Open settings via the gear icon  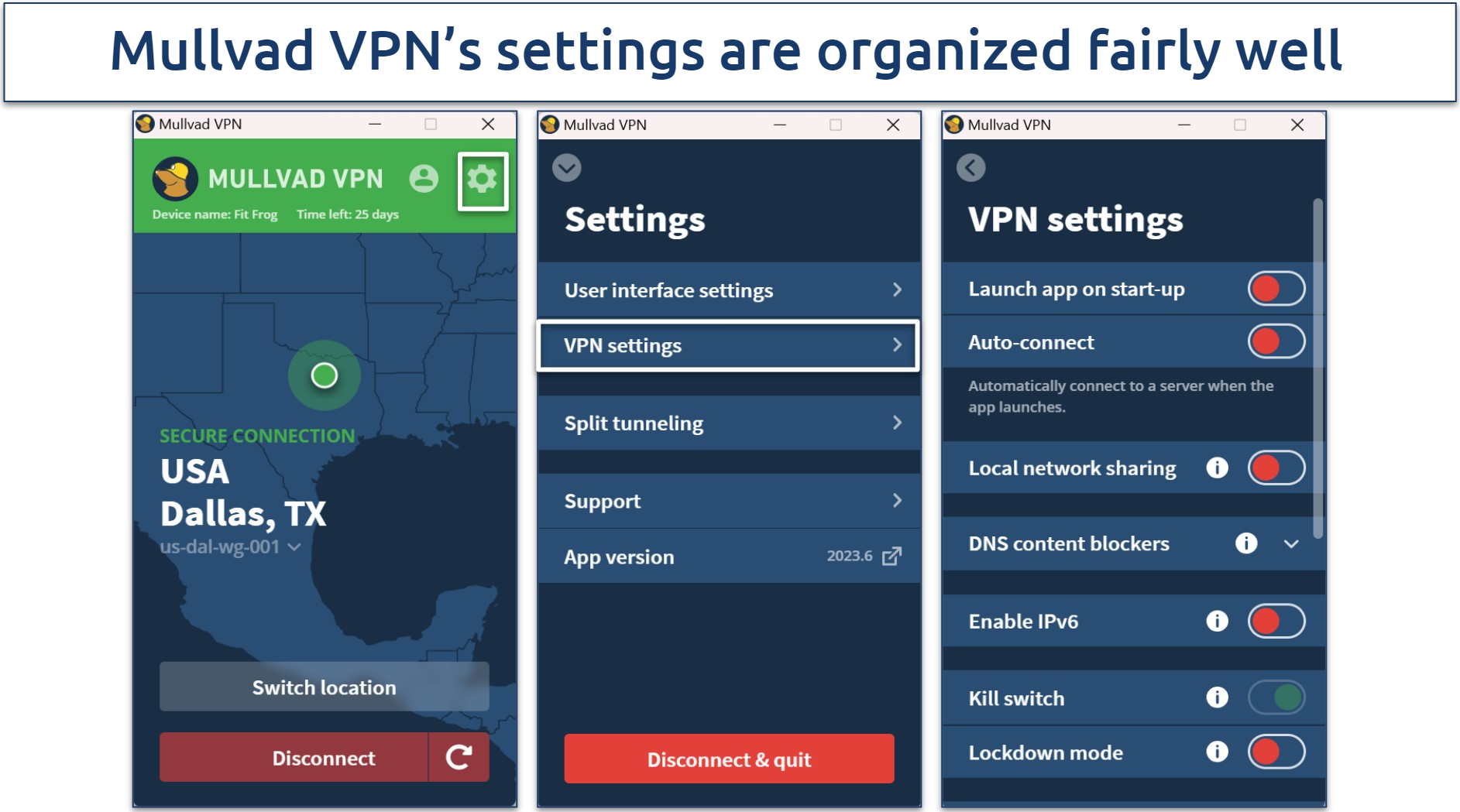click(483, 179)
